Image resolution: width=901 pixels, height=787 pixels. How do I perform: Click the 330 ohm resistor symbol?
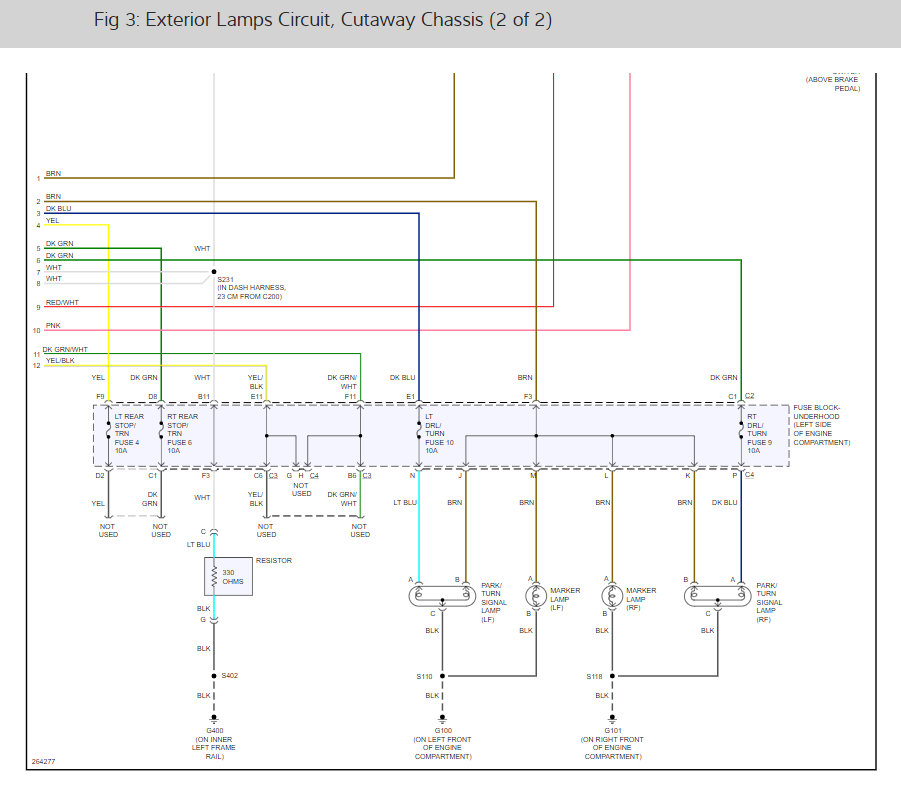tap(214, 576)
